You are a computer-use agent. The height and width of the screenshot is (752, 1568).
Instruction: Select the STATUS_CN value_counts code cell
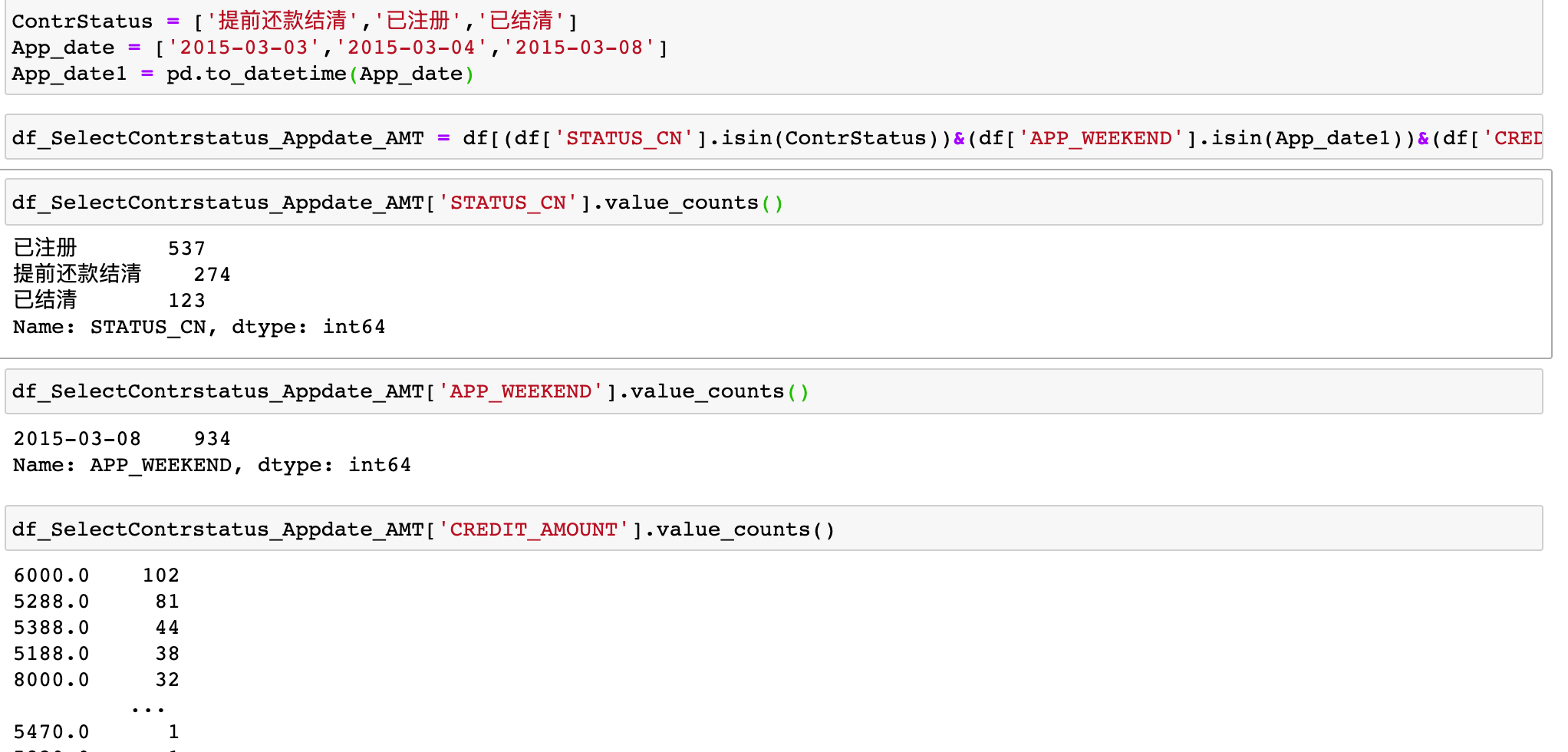pos(774,202)
